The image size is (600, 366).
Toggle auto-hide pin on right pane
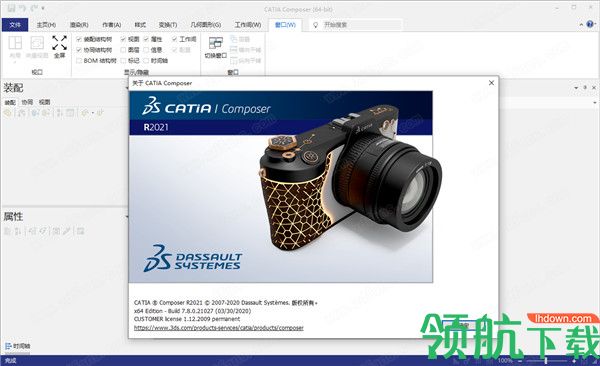click(585, 88)
